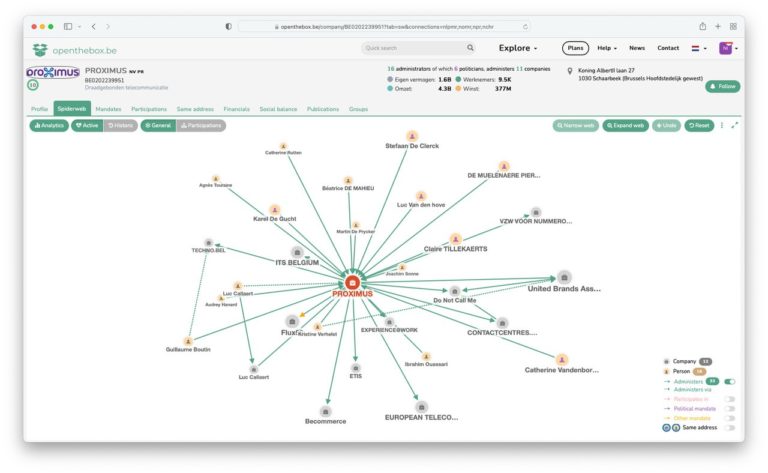Select the DE MUELENAERE PIER... person node
Screen dimensions: 768x473
[504, 166]
